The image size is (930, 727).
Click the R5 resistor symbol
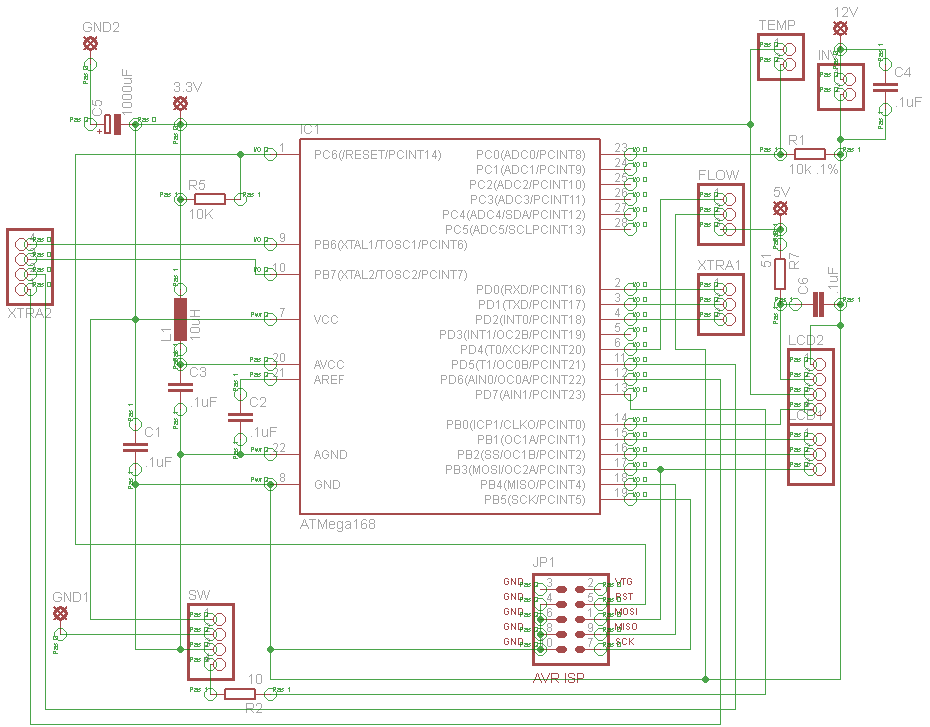click(x=210, y=199)
